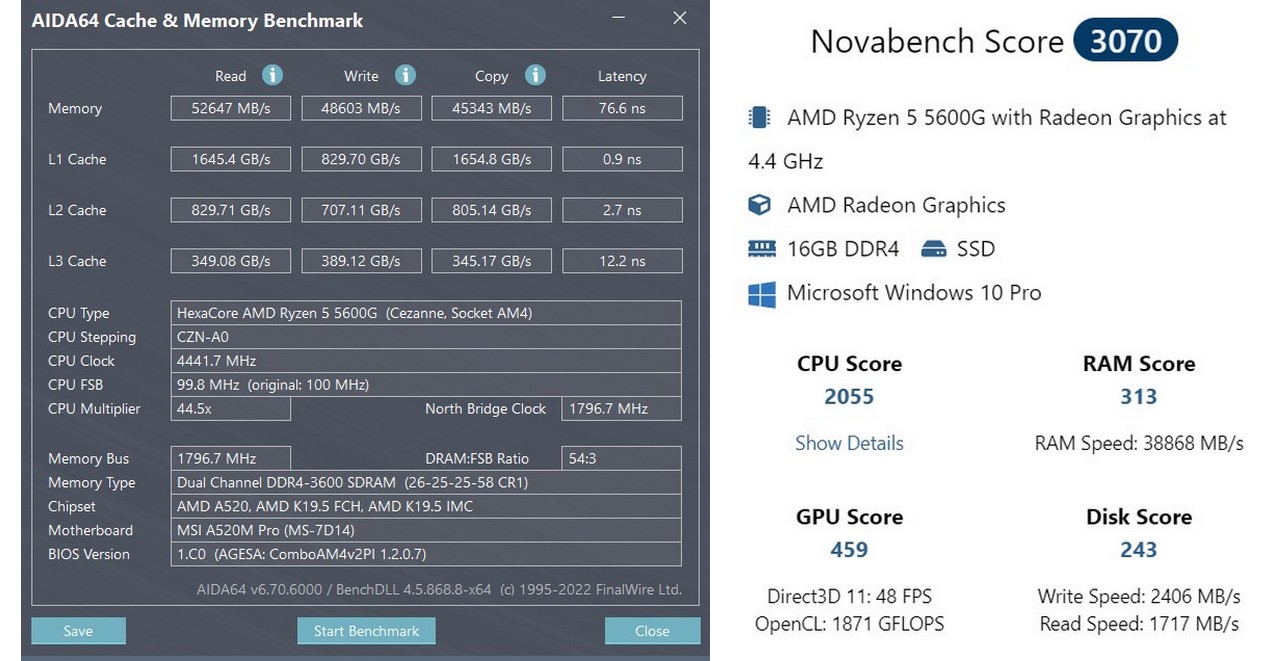Click the Radeon Graphics cube icon

point(760,205)
